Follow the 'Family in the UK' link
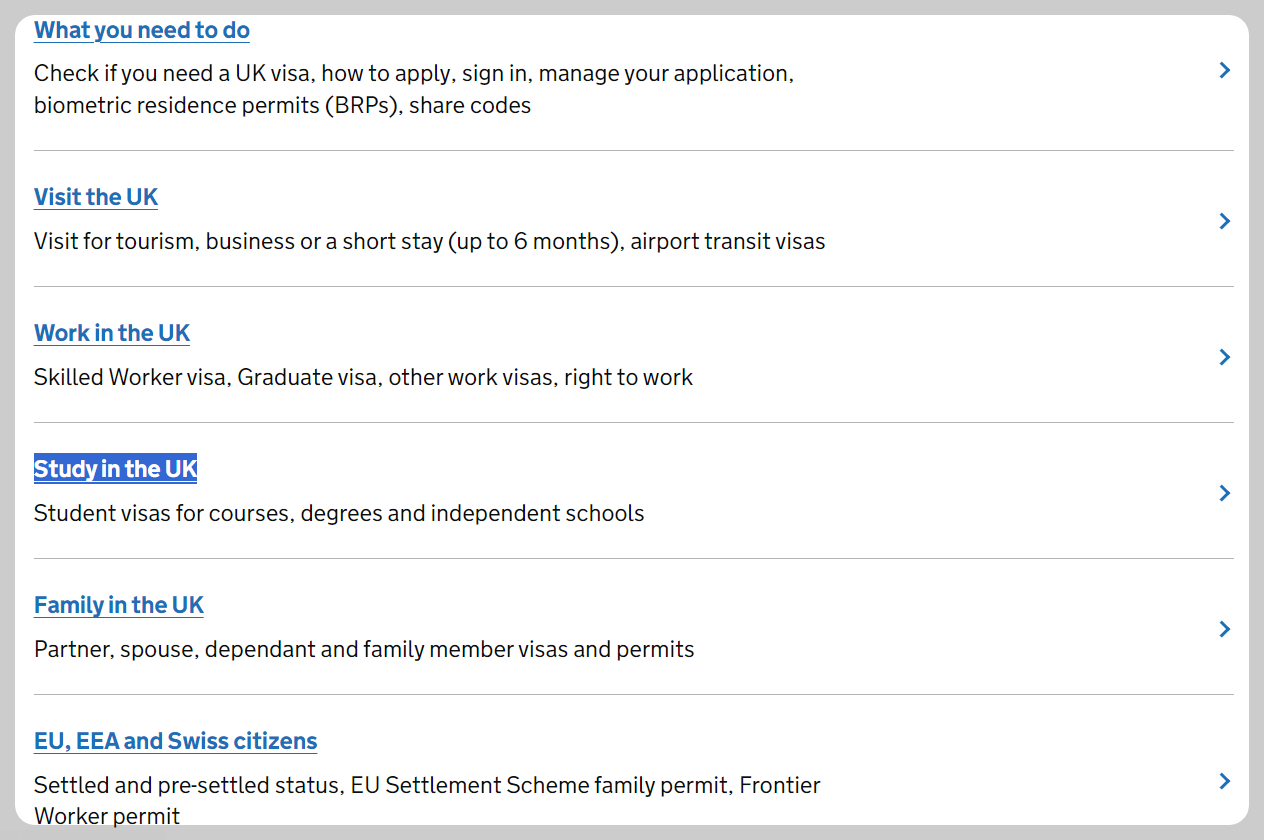Viewport: 1264px width, 840px height. pyautogui.click(x=119, y=605)
